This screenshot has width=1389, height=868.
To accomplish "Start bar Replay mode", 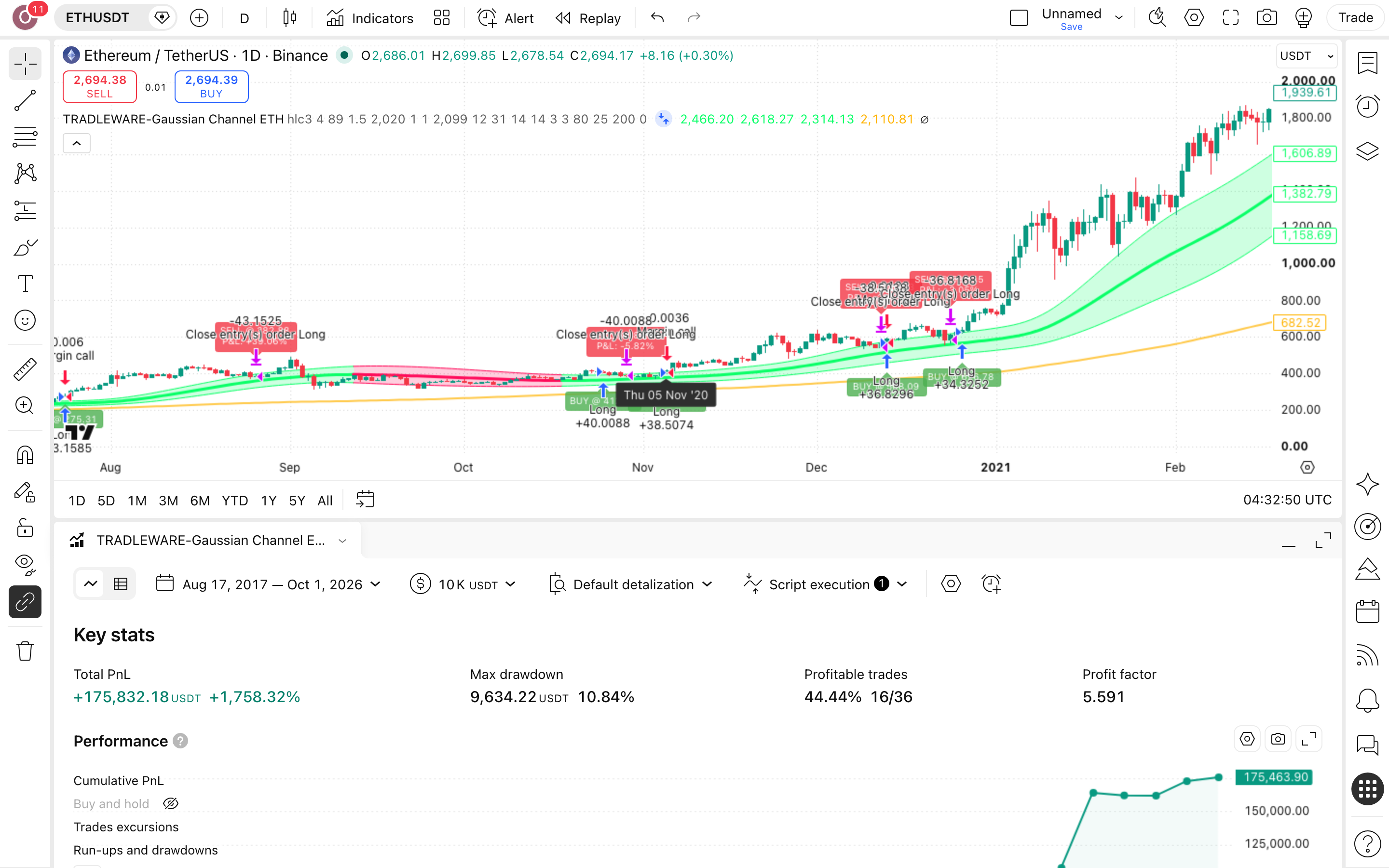I will click(x=588, y=18).
